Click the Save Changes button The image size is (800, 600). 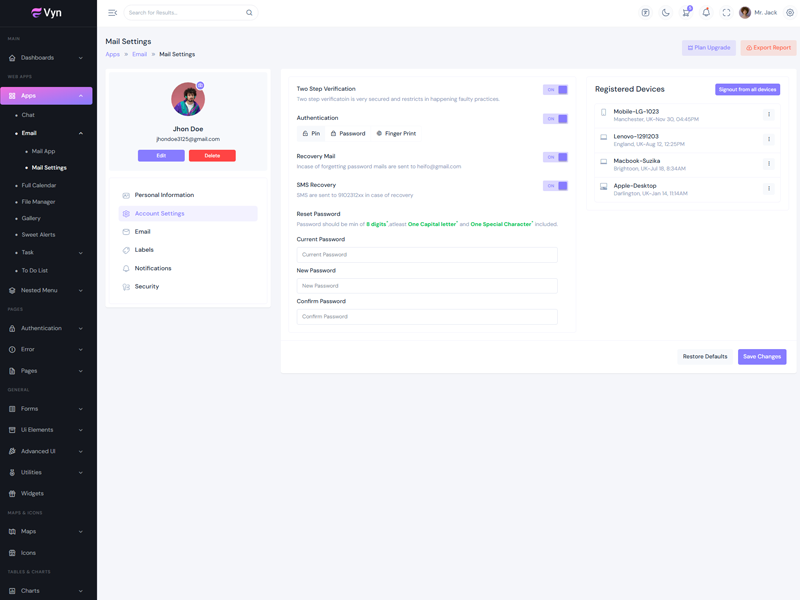coord(762,357)
